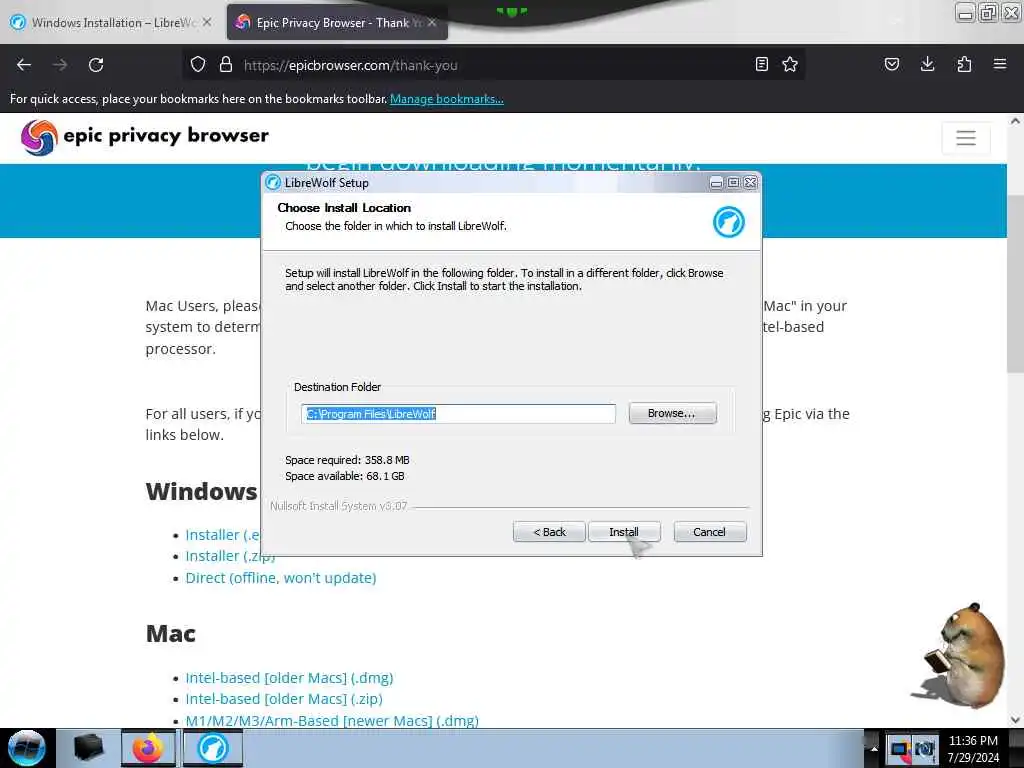Image resolution: width=1024 pixels, height=768 pixels.
Task: Toggle reader view icon in address bar
Action: [x=761, y=64]
